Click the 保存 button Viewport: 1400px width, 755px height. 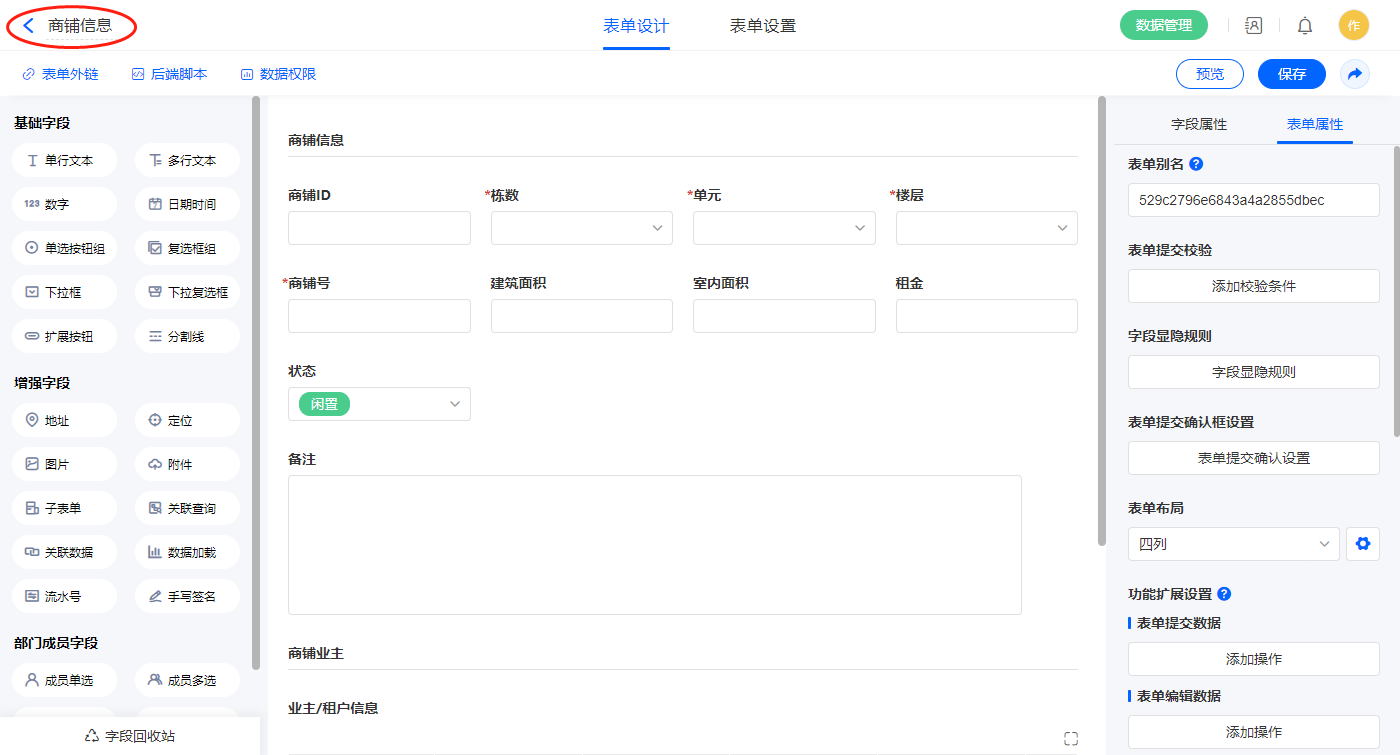tap(1291, 74)
